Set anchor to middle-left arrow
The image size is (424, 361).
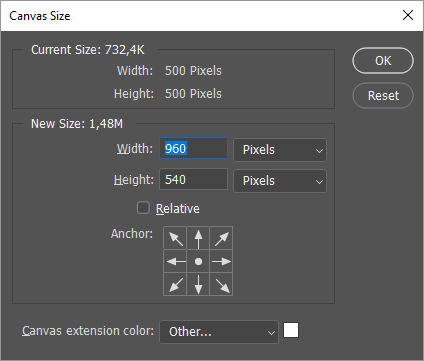pos(175,261)
